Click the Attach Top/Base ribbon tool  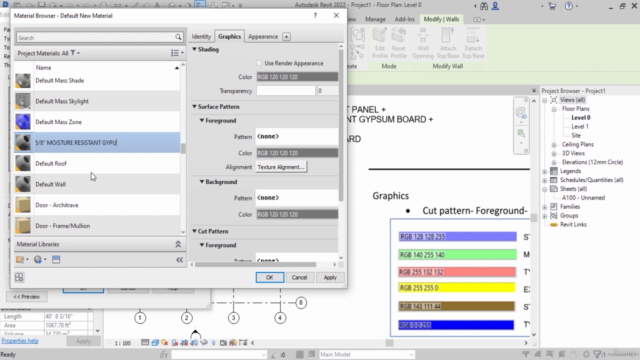(x=448, y=43)
